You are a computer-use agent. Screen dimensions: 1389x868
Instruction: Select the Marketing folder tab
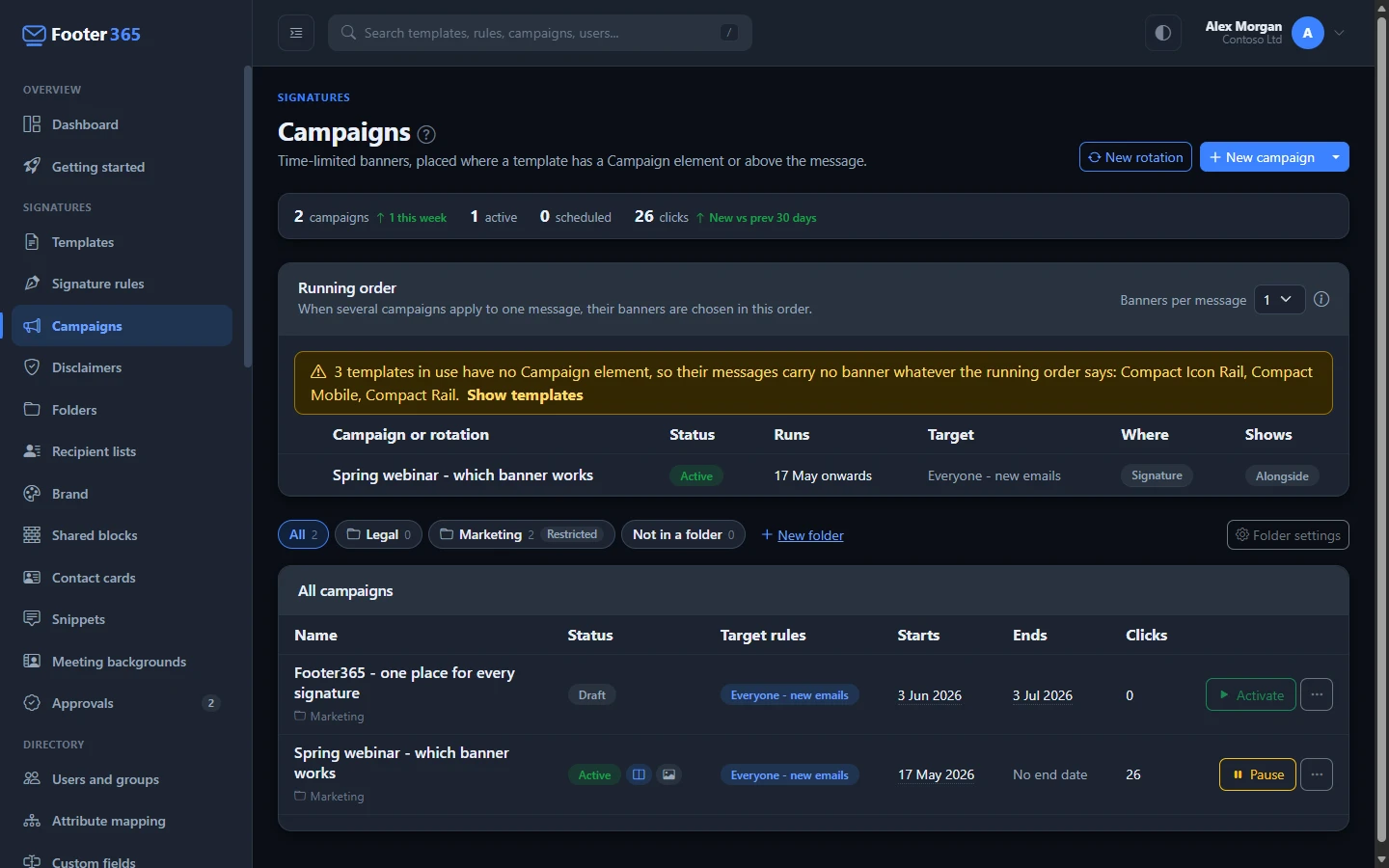point(521,534)
